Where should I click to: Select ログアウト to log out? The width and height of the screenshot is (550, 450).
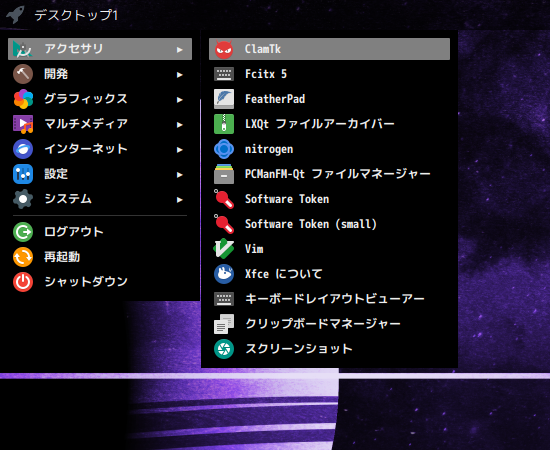click(100, 232)
